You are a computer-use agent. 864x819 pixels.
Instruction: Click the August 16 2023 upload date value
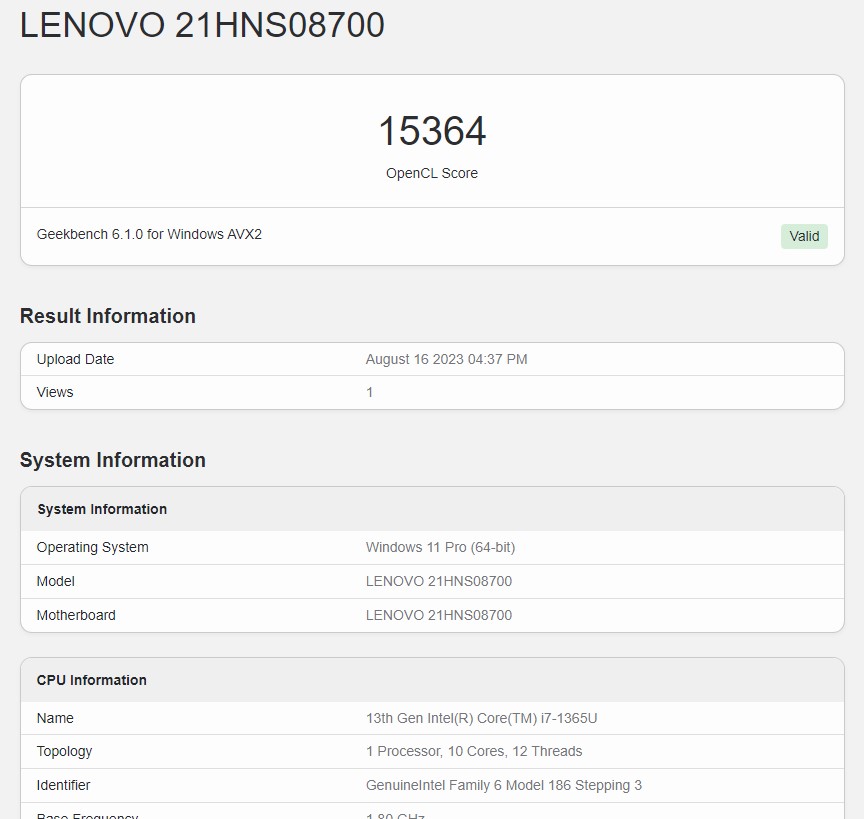[446, 359]
